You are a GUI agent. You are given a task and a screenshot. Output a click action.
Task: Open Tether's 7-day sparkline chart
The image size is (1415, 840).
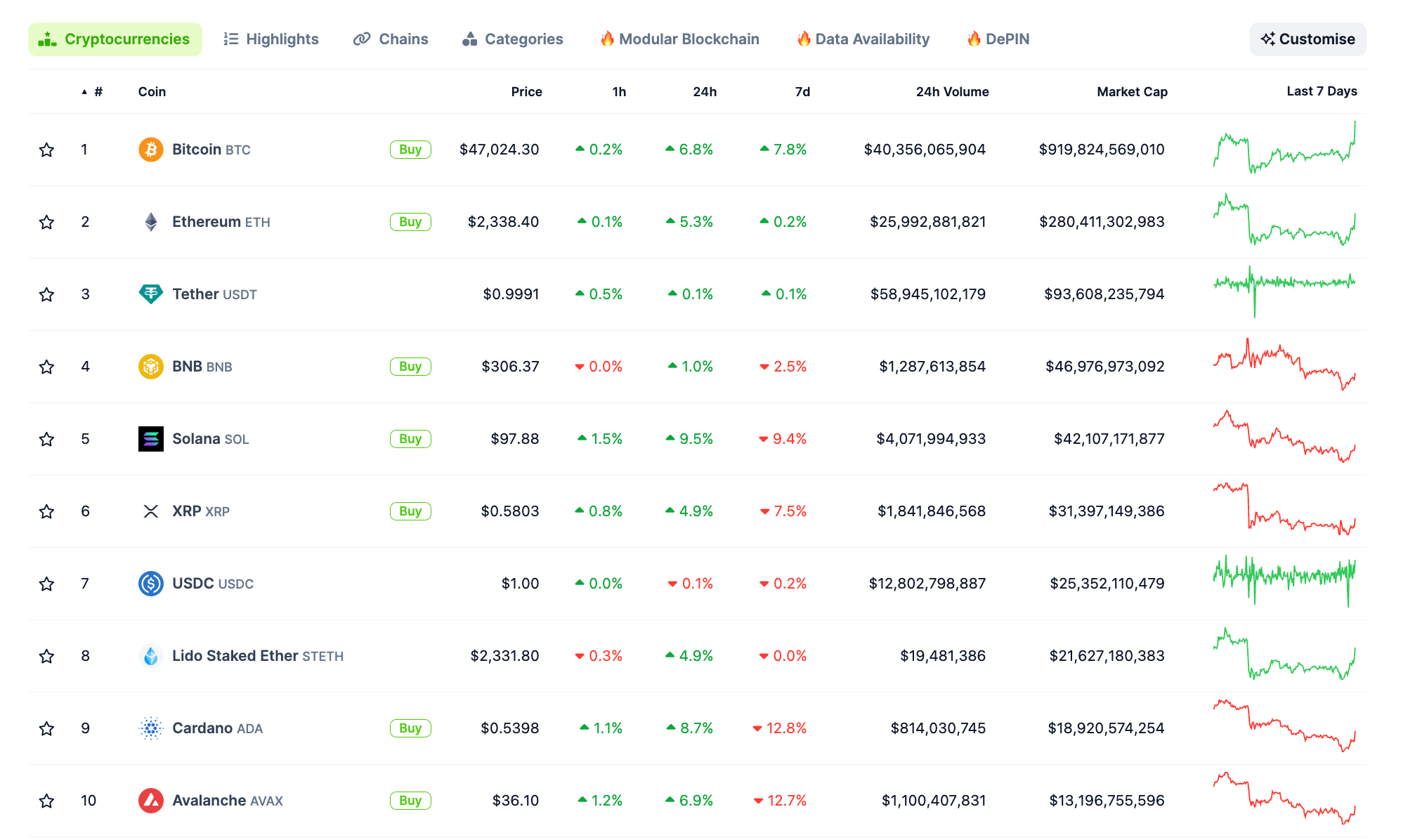[1284, 291]
